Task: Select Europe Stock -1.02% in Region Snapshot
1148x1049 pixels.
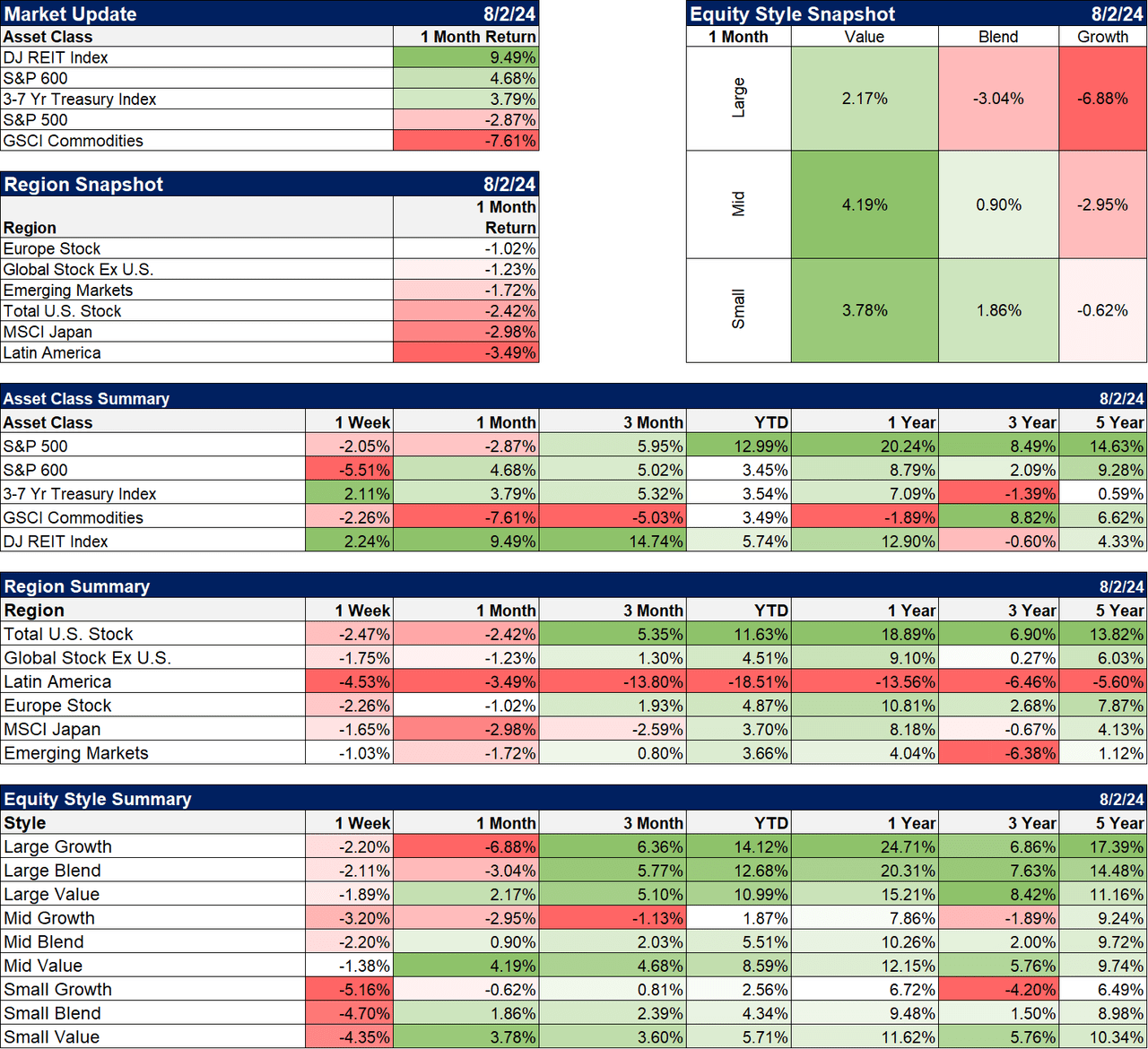Action: (x=465, y=248)
